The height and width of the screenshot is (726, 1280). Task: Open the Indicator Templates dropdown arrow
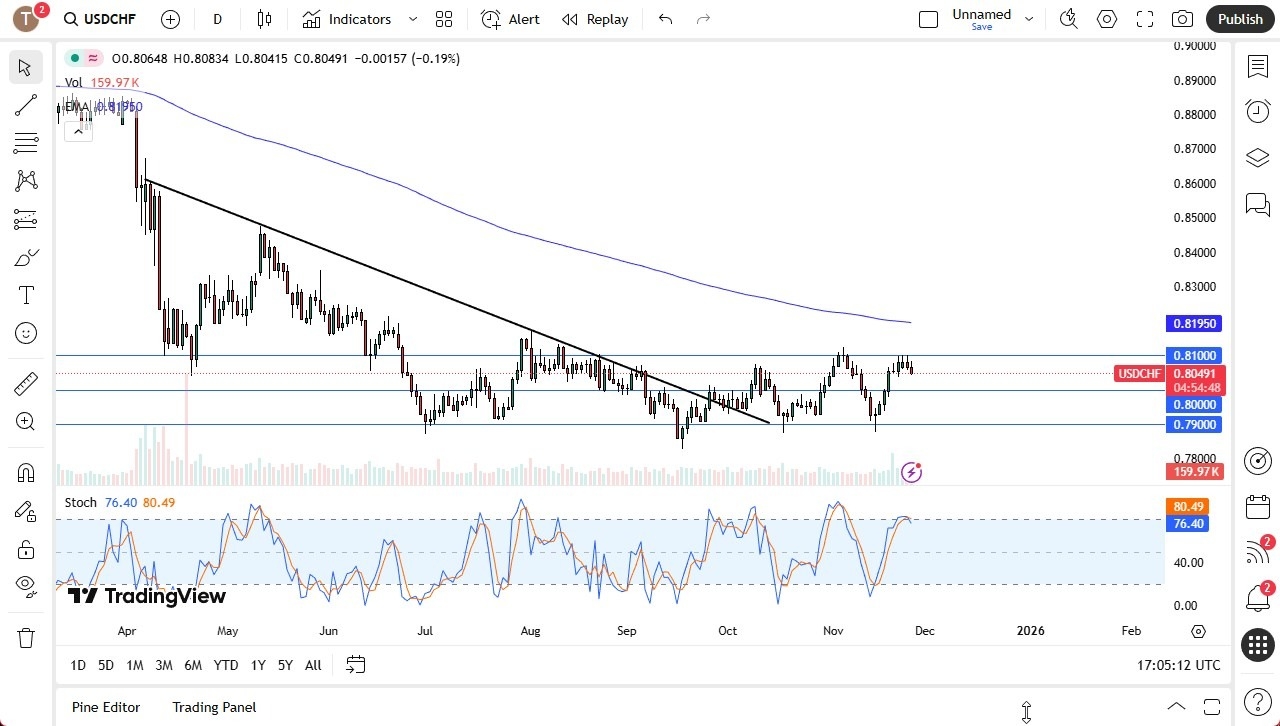(412, 19)
